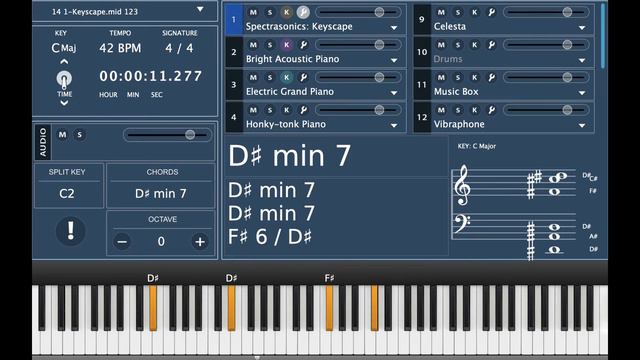Open wrench settings for Celesta track
640x360 pixels.
click(491, 12)
